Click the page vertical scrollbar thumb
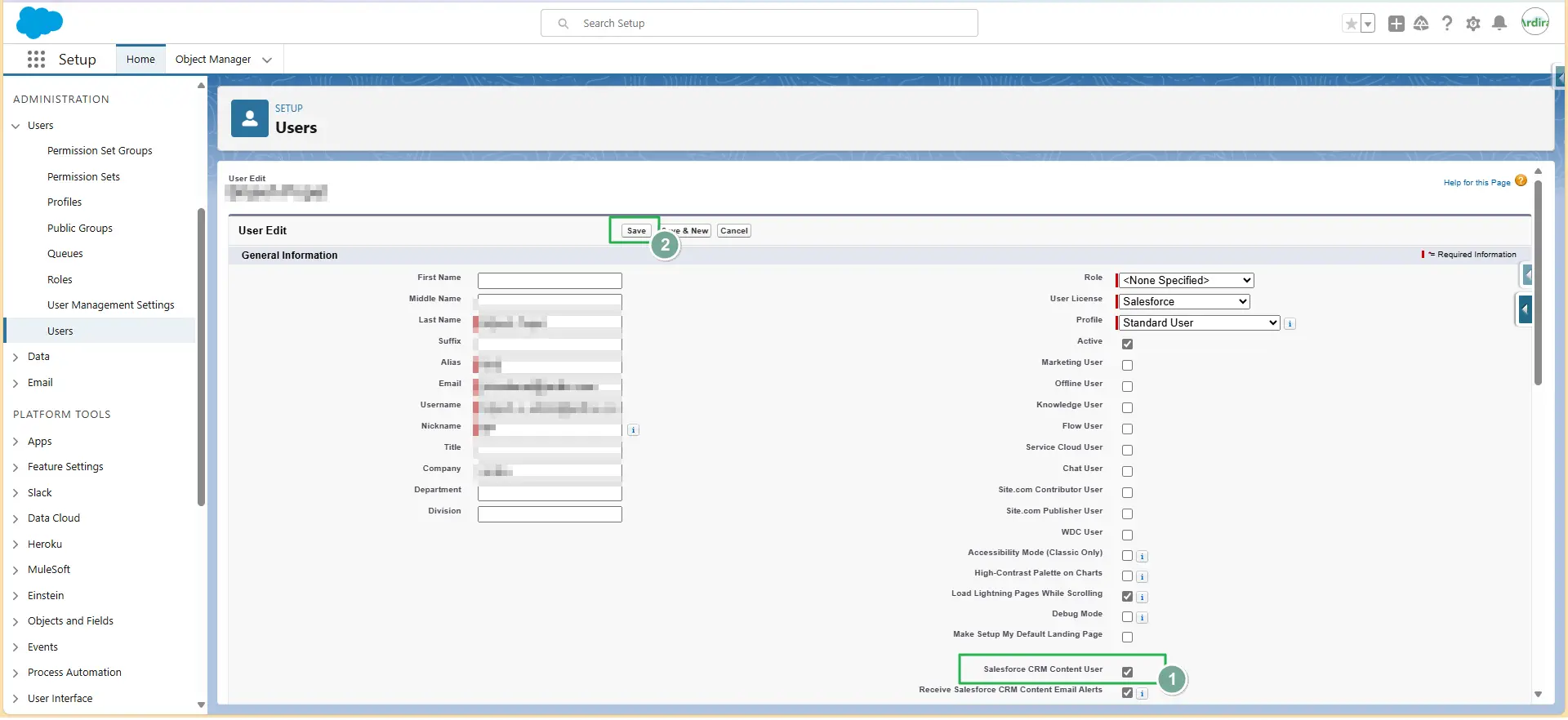 1538,282
